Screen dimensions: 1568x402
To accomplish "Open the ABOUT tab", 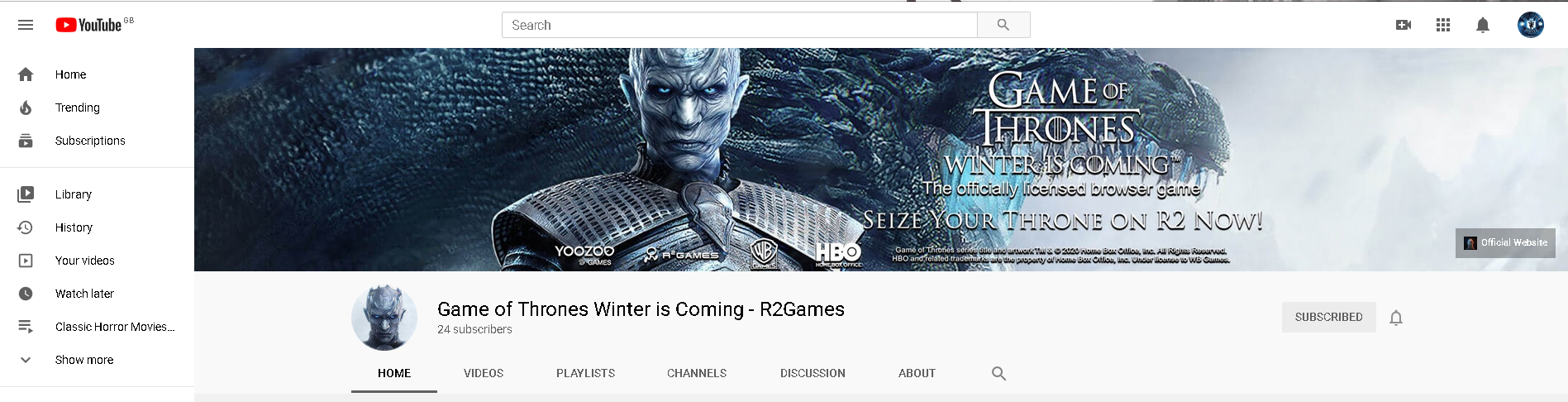I will point(917,373).
